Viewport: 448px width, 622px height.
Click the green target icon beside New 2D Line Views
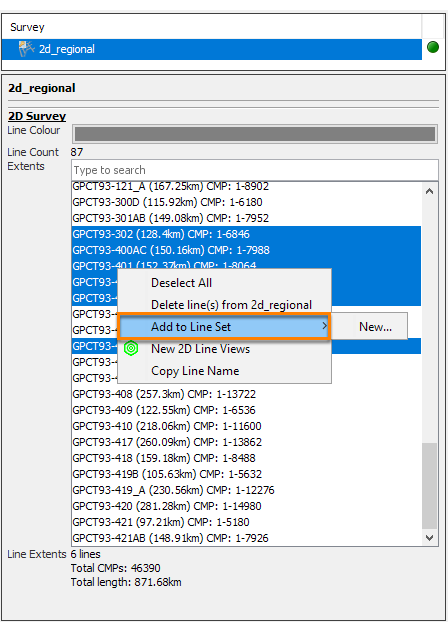[x=131, y=348]
